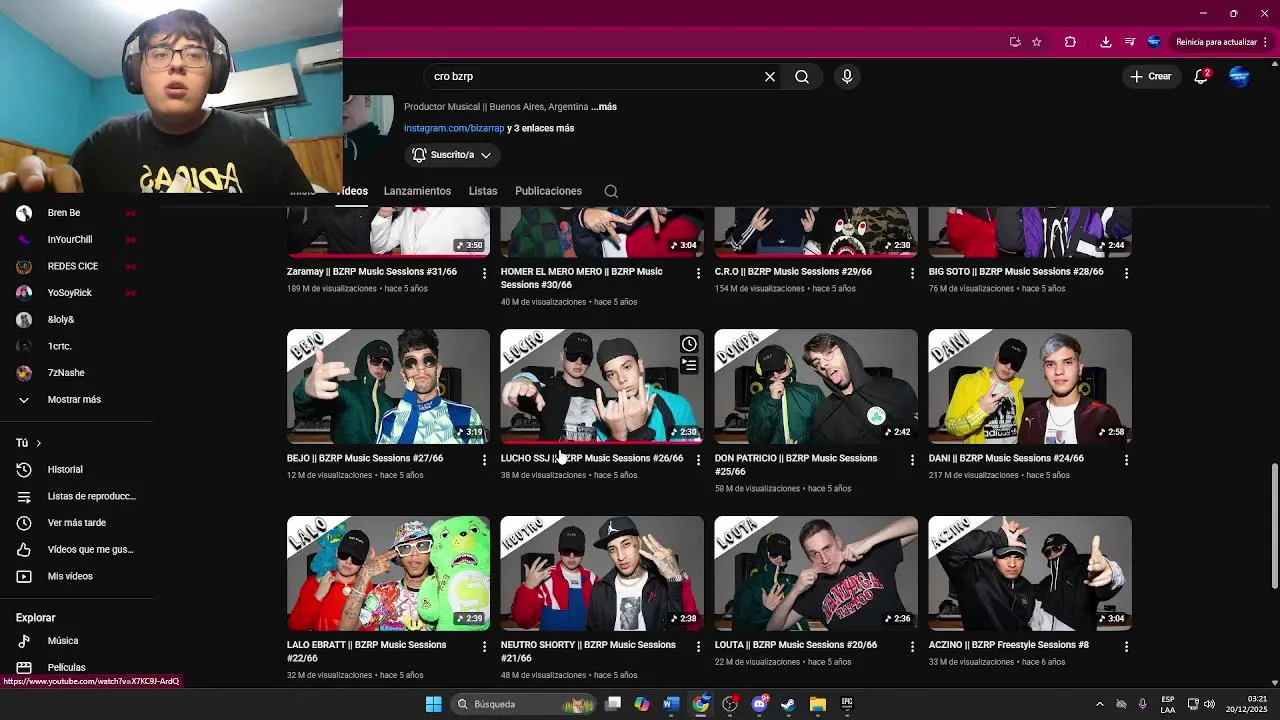Add LUCHO SSJ video to Watch Later
Image resolution: width=1280 pixels, height=720 pixels.
point(689,344)
